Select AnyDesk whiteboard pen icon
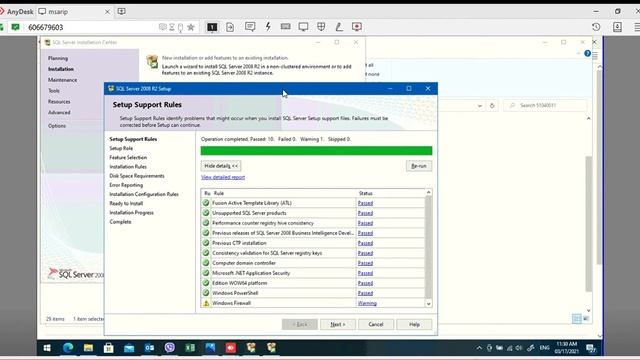 click(339, 27)
